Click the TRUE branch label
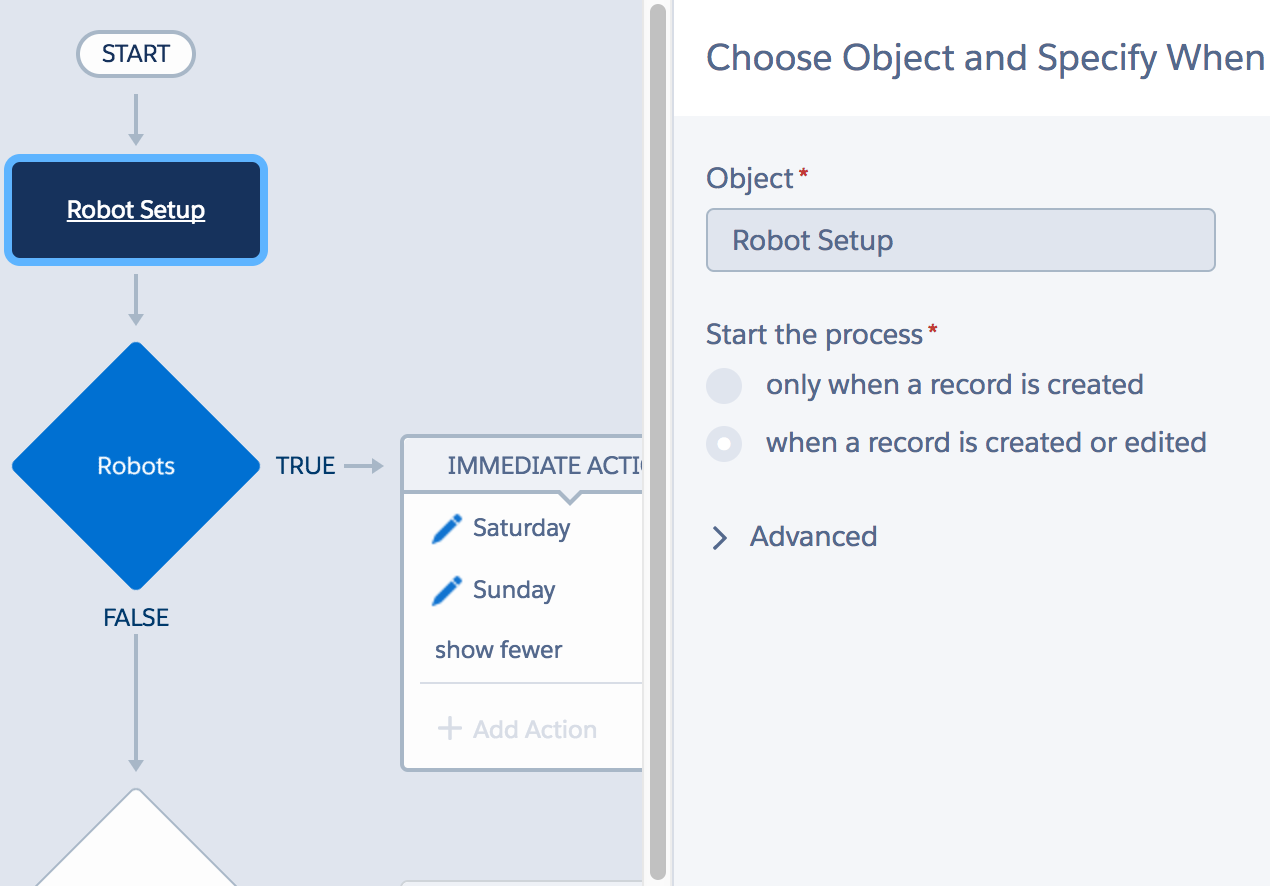 click(x=305, y=466)
